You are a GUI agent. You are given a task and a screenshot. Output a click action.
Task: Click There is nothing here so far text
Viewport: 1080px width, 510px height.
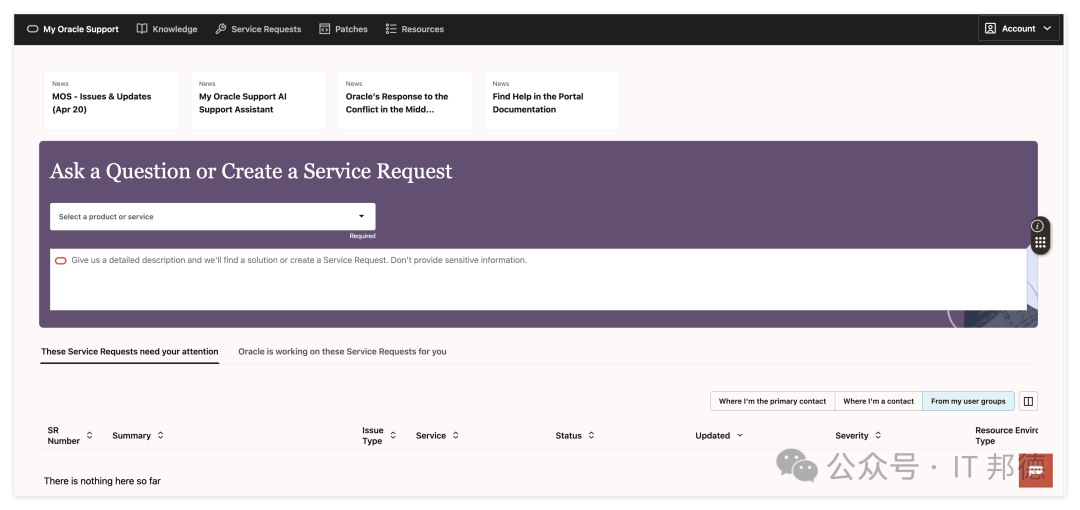102,481
